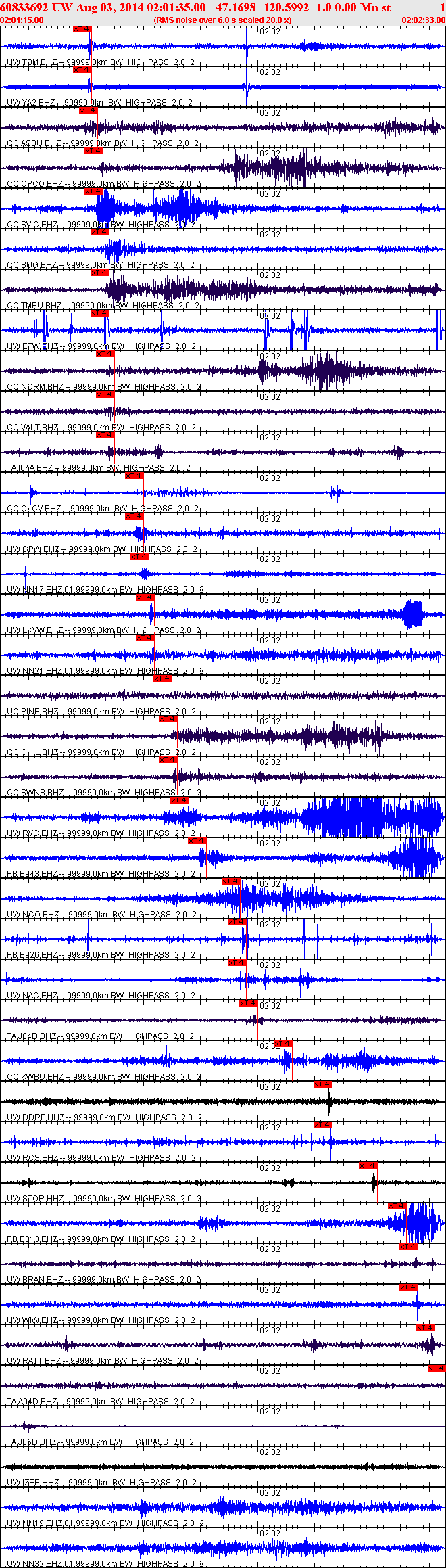Select the TA J05D BHZ station label
This screenshot has width=446, height=1568.
[x=100, y=1442]
